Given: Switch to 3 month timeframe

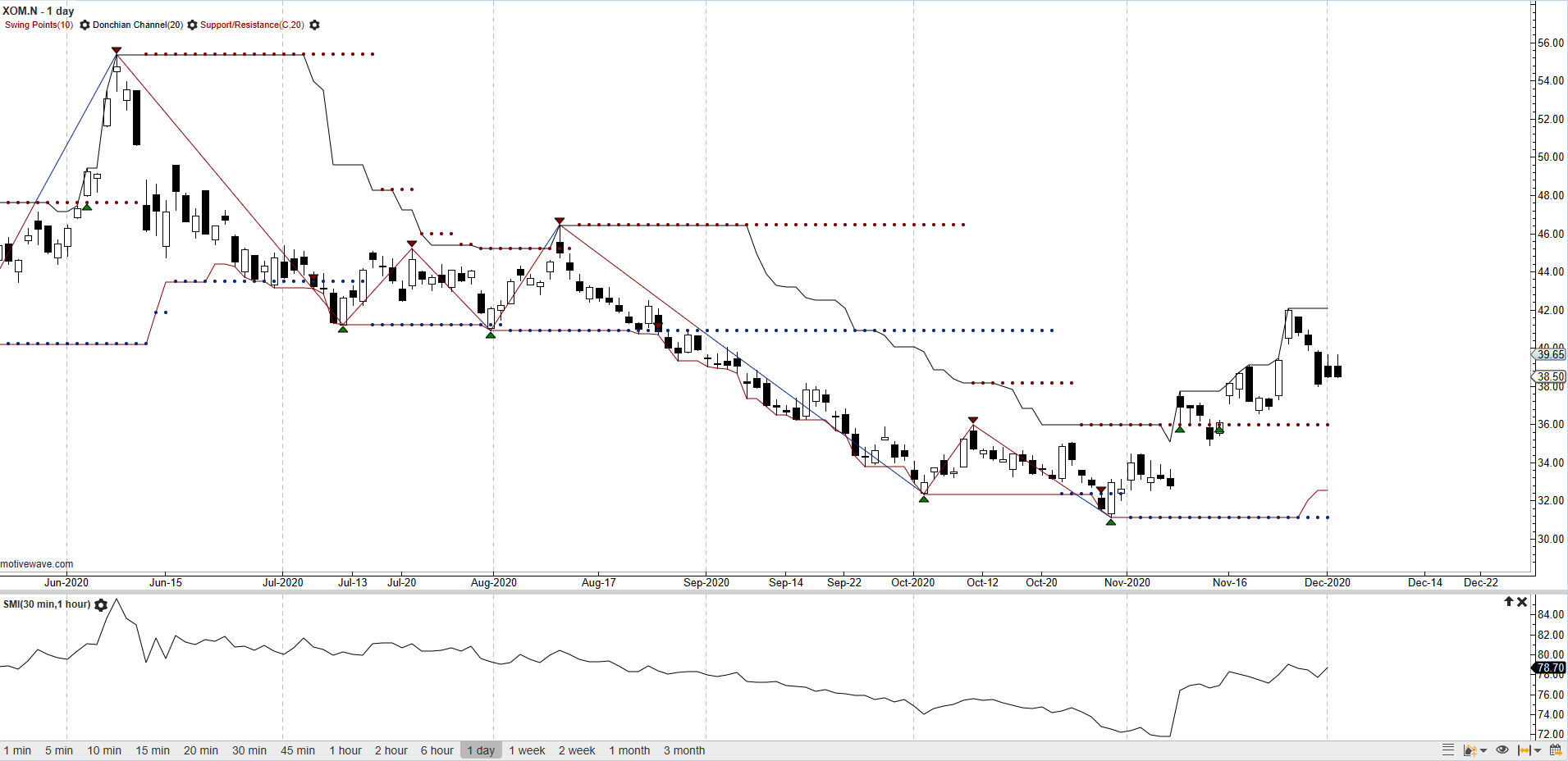Looking at the screenshot, I should click(x=684, y=750).
